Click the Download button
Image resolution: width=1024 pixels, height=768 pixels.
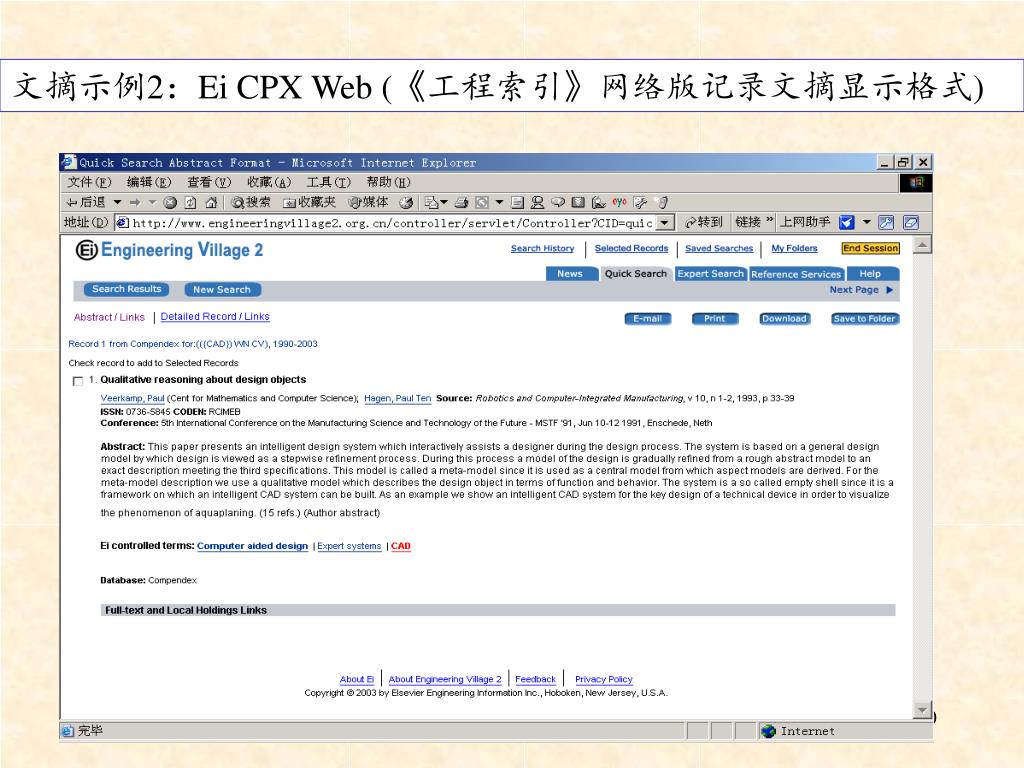pyautogui.click(x=784, y=319)
